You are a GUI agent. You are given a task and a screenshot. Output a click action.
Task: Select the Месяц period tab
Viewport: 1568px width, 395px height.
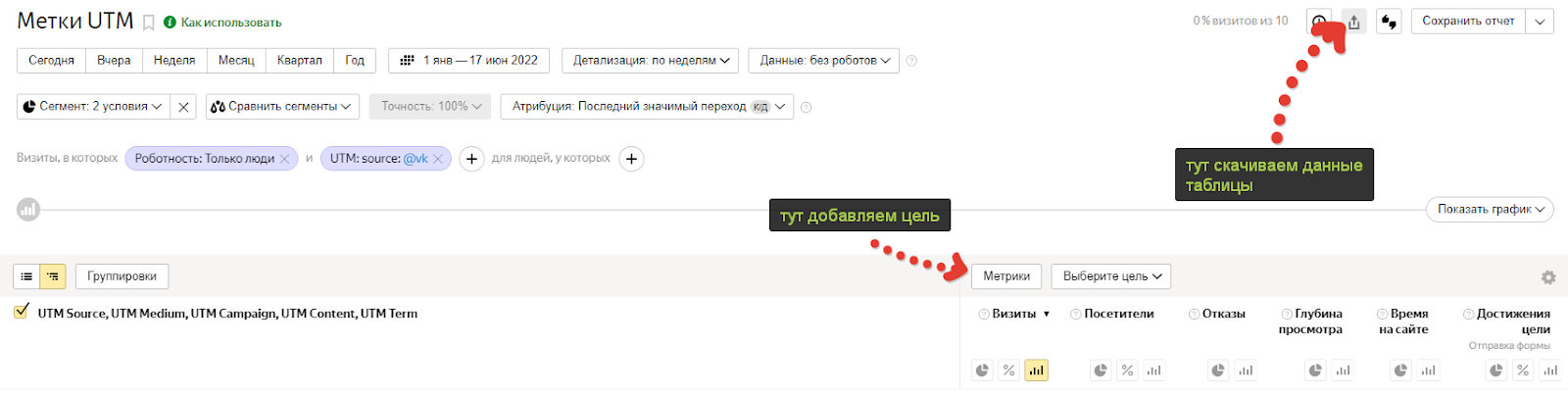point(236,61)
